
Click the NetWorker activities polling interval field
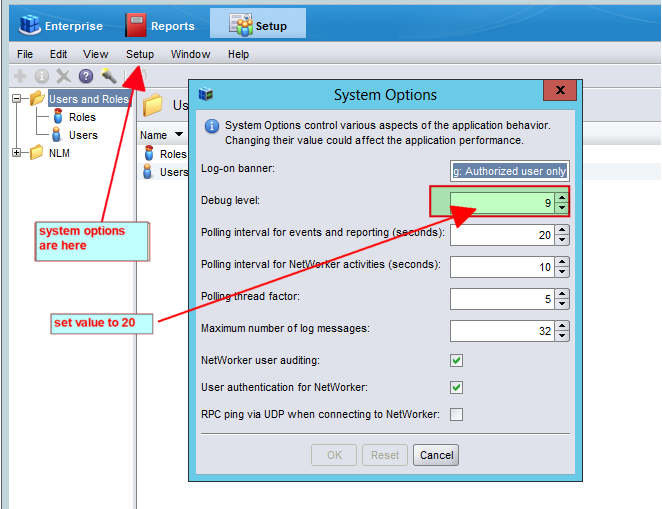pyautogui.click(x=502, y=267)
